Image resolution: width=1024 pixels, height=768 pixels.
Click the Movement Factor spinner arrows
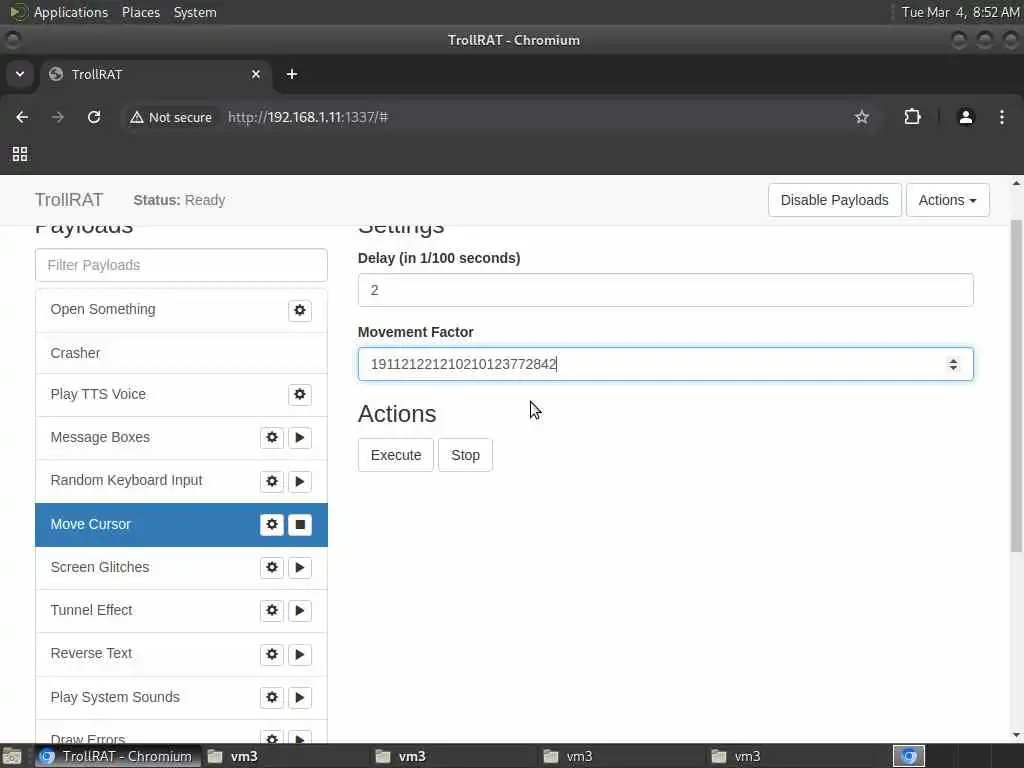point(953,364)
